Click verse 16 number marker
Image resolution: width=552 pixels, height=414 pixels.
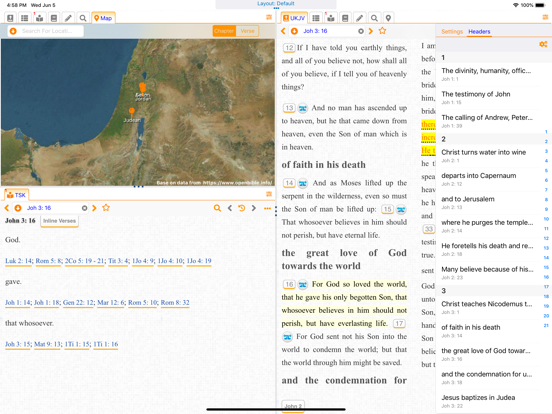pos(289,284)
